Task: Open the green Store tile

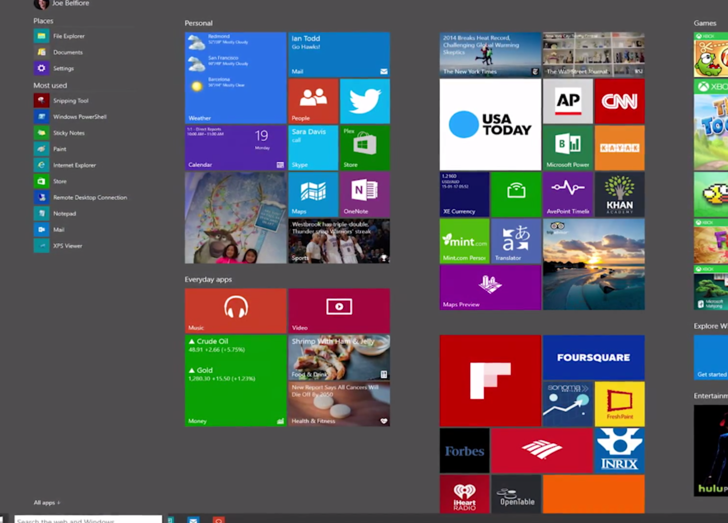Action: (x=364, y=147)
